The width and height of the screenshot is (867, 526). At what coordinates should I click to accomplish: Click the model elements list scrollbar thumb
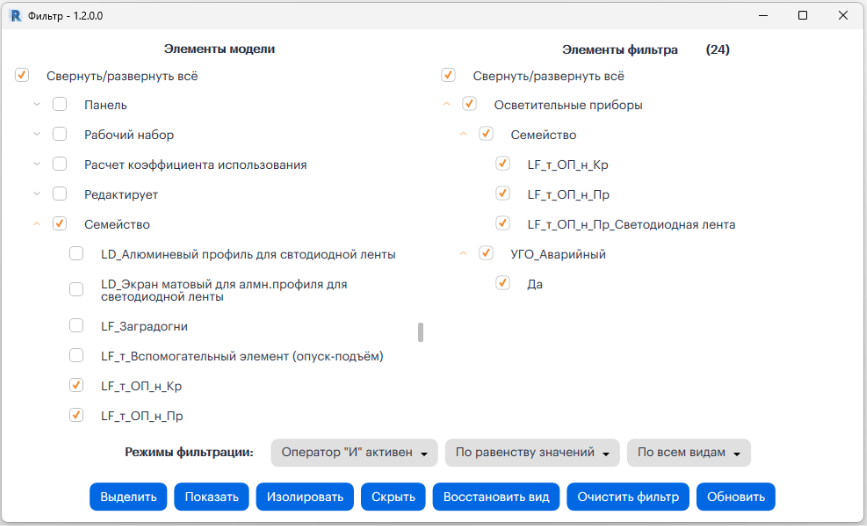click(420, 332)
